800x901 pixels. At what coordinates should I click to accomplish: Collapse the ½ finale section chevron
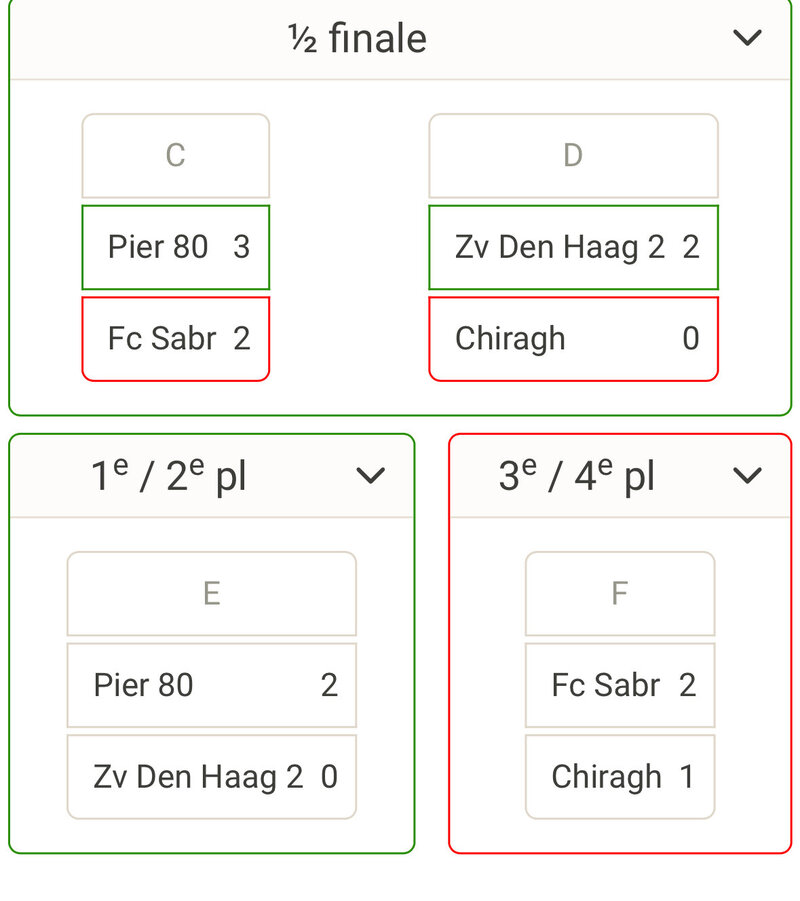pos(747,39)
